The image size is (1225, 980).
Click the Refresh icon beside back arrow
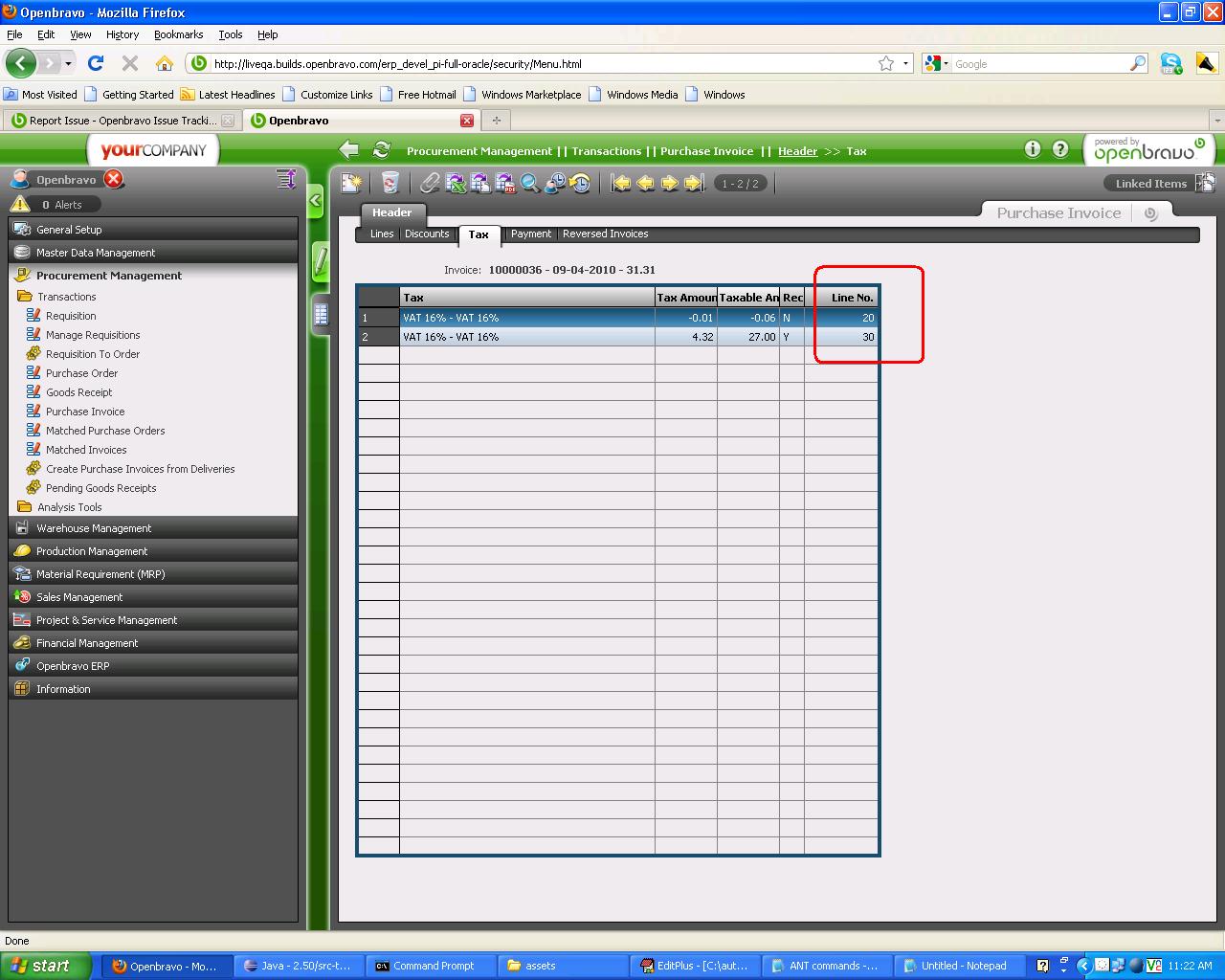tap(381, 150)
